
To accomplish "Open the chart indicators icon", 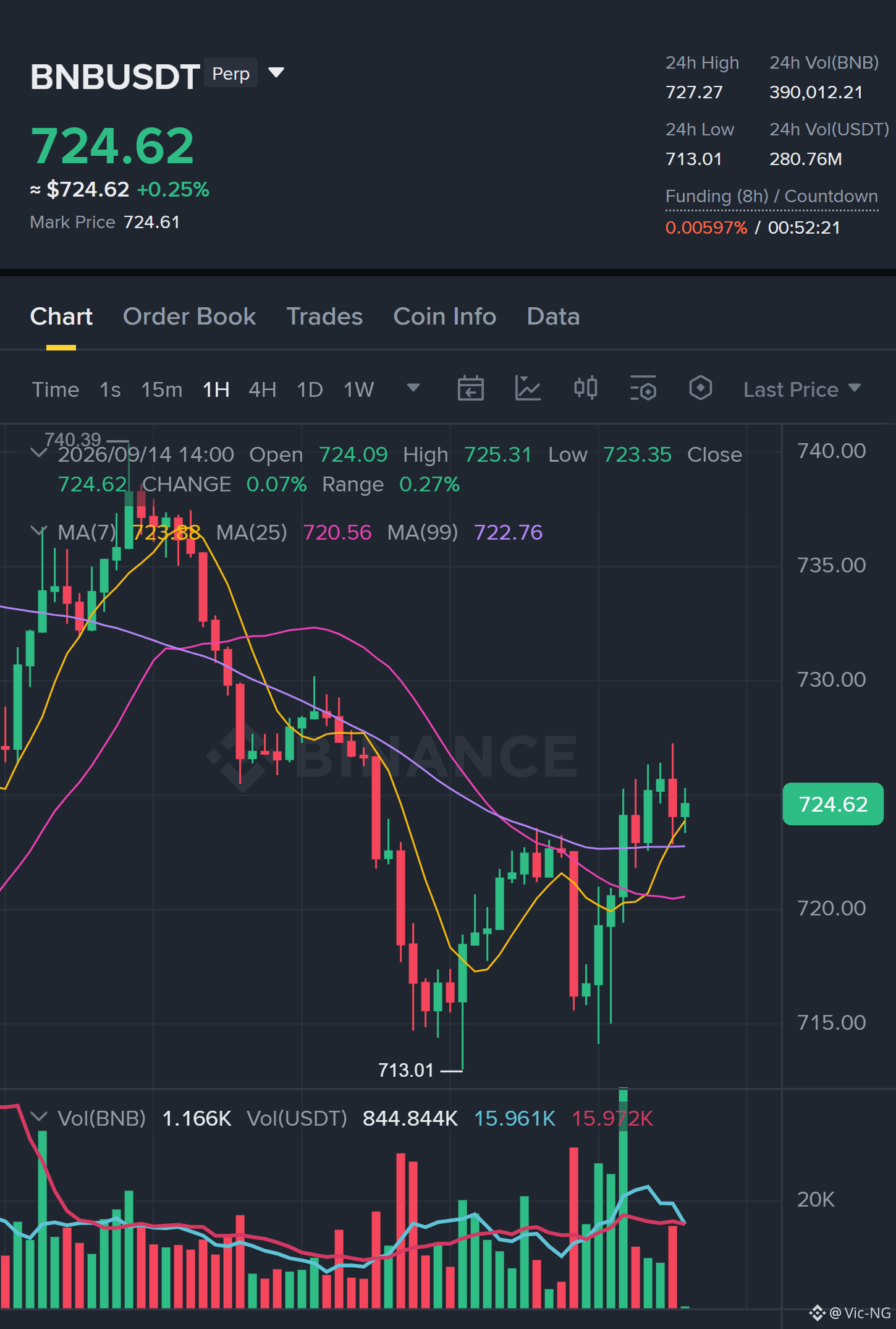I will pos(528,389).
